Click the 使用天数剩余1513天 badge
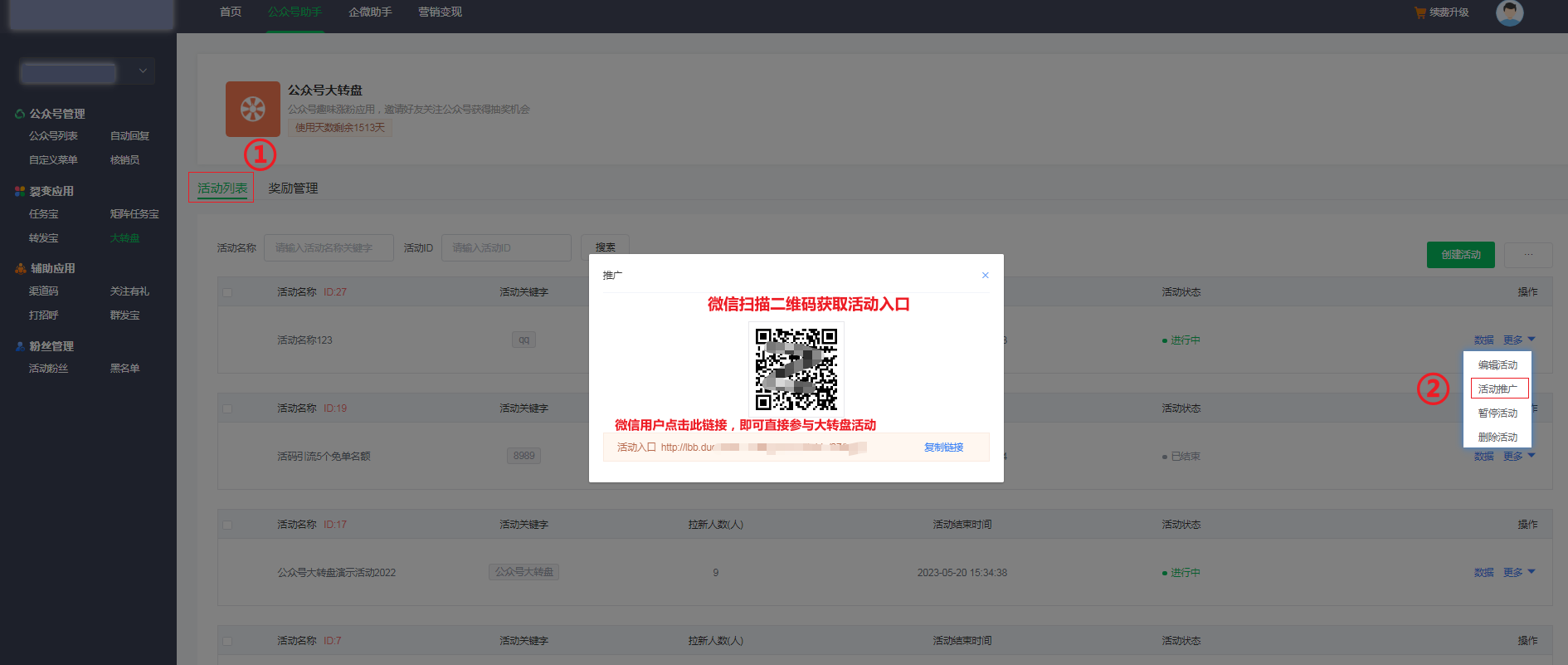 coord(340,127)
